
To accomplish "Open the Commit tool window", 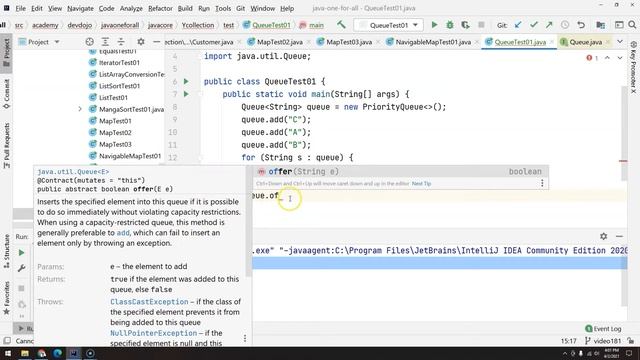I will pos(7,94).
